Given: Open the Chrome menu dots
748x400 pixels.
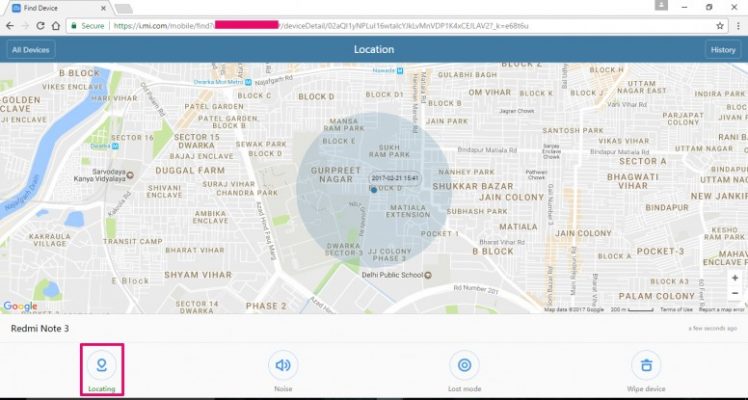Looking at the screenshot, I should click(x=738, y=26).
